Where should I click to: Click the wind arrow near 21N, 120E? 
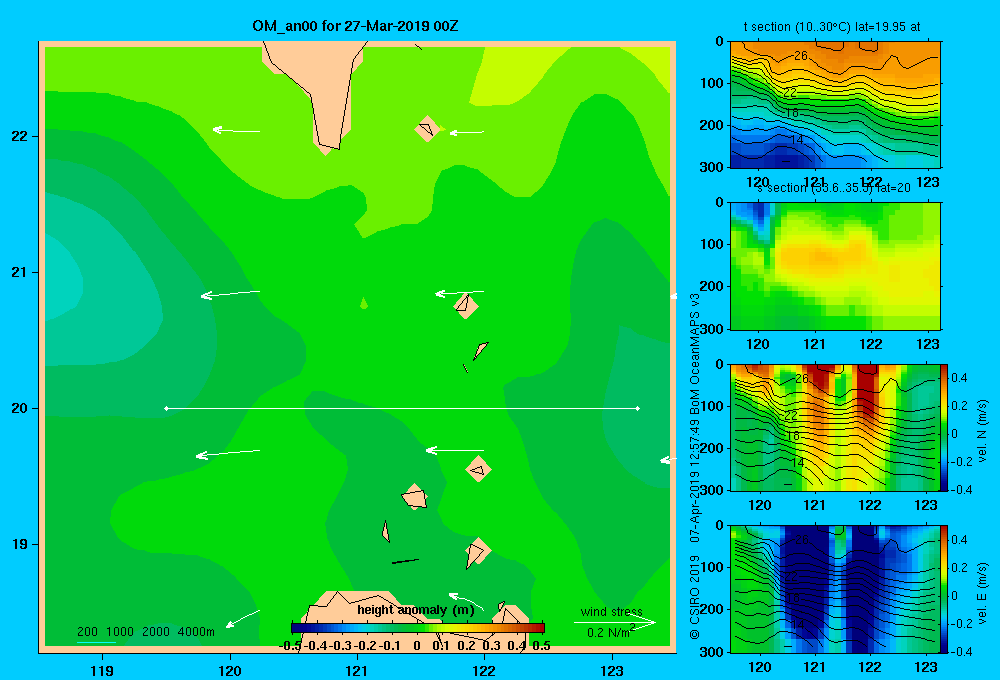pyautogui.click(x=231, y=294)
